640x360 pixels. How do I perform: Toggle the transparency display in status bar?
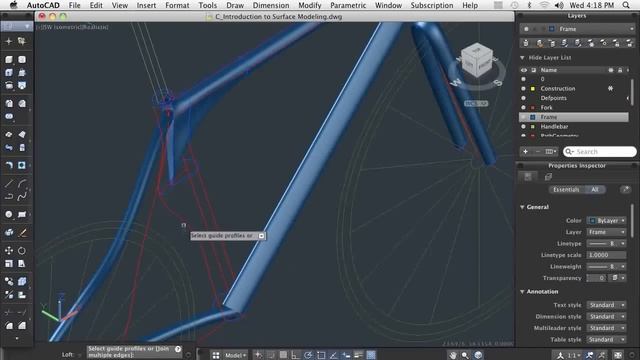pos(371,355)
